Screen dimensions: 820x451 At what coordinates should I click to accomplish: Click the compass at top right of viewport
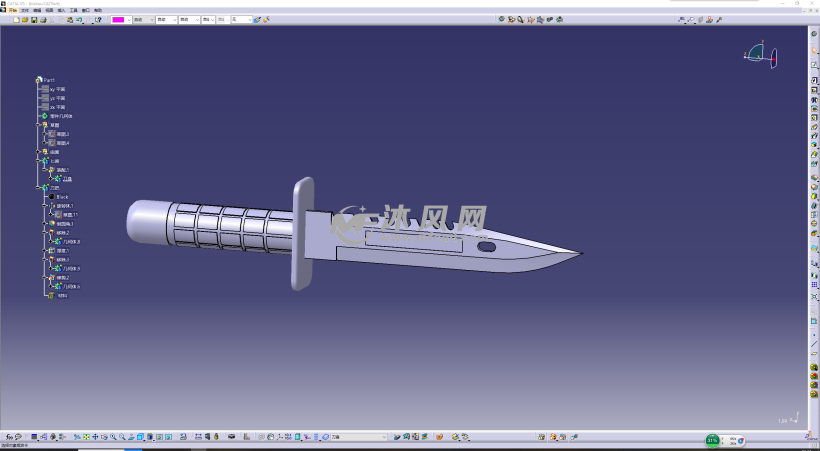[760, 55]
